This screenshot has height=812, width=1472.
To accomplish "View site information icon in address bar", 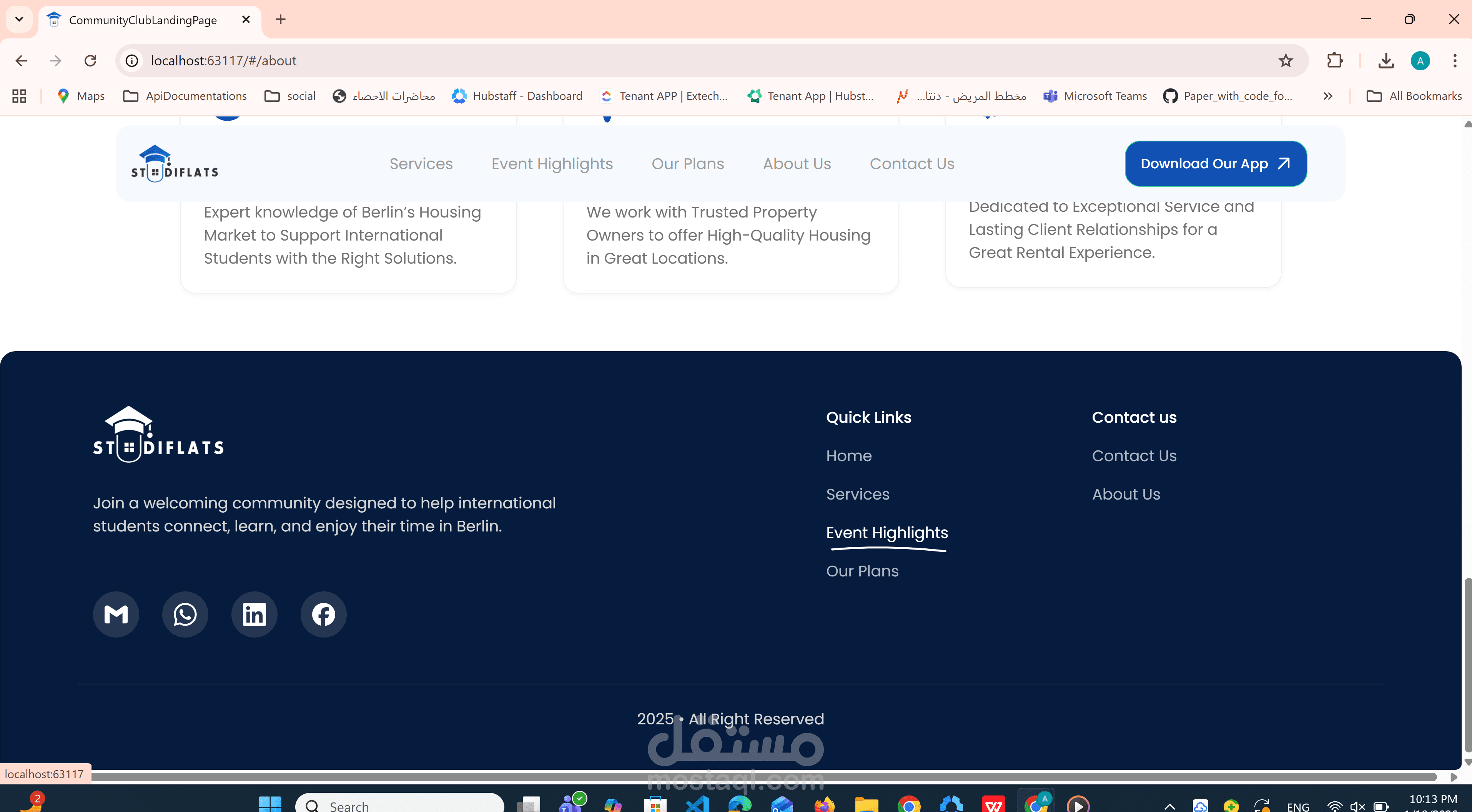I will 132,61.
